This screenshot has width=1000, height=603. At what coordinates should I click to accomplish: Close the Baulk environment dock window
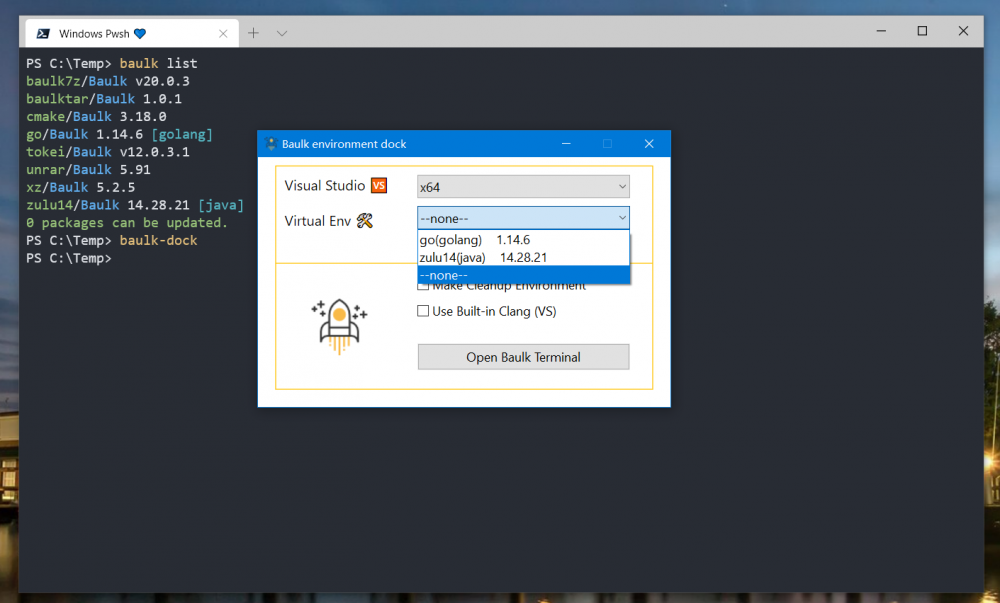pyautogui.click(x=649, y=143)
